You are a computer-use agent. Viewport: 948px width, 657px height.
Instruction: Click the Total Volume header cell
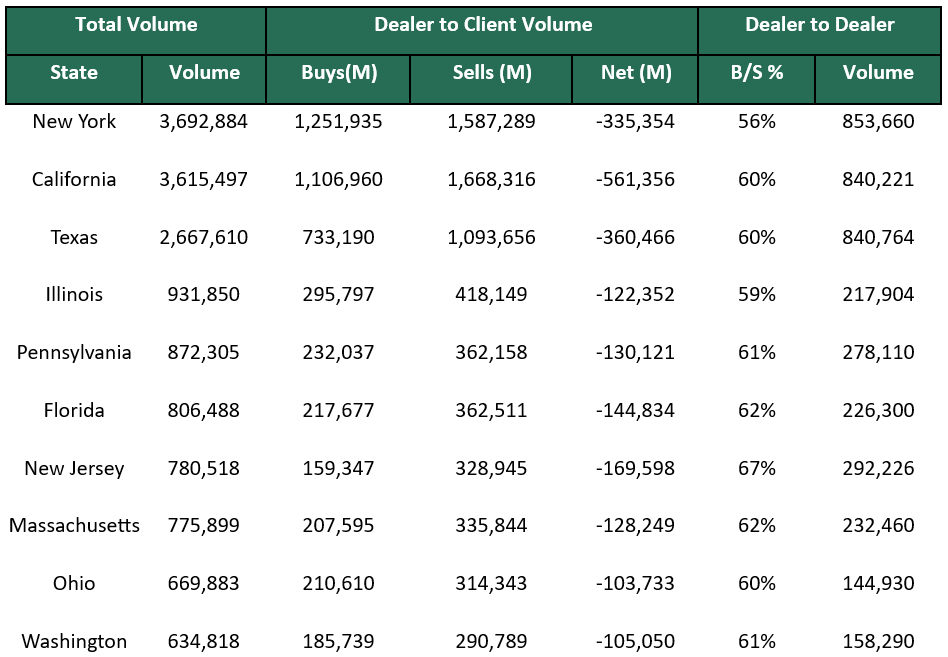(136, 25)
